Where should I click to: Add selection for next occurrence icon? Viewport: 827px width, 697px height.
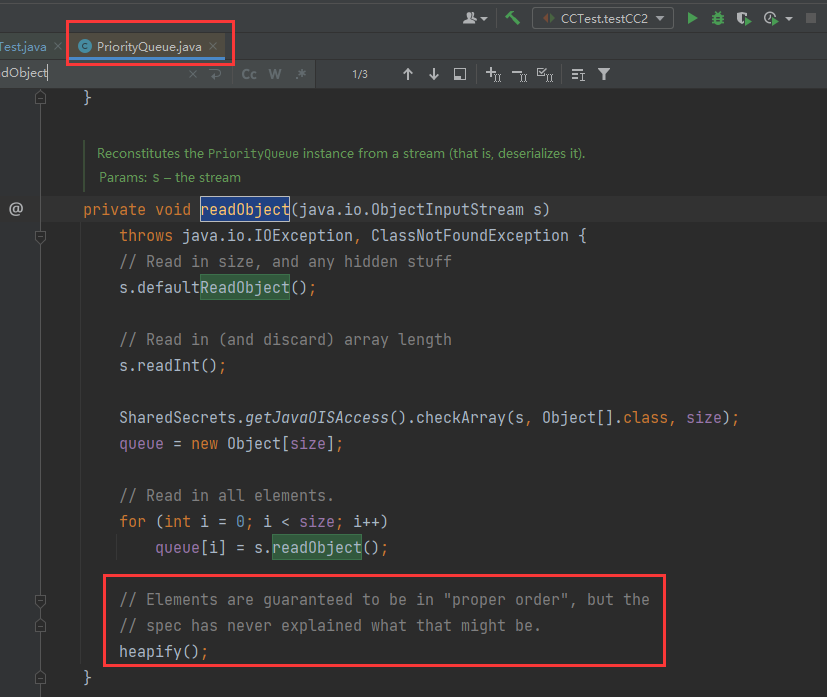pyautogui.click(x=493, y=74)
